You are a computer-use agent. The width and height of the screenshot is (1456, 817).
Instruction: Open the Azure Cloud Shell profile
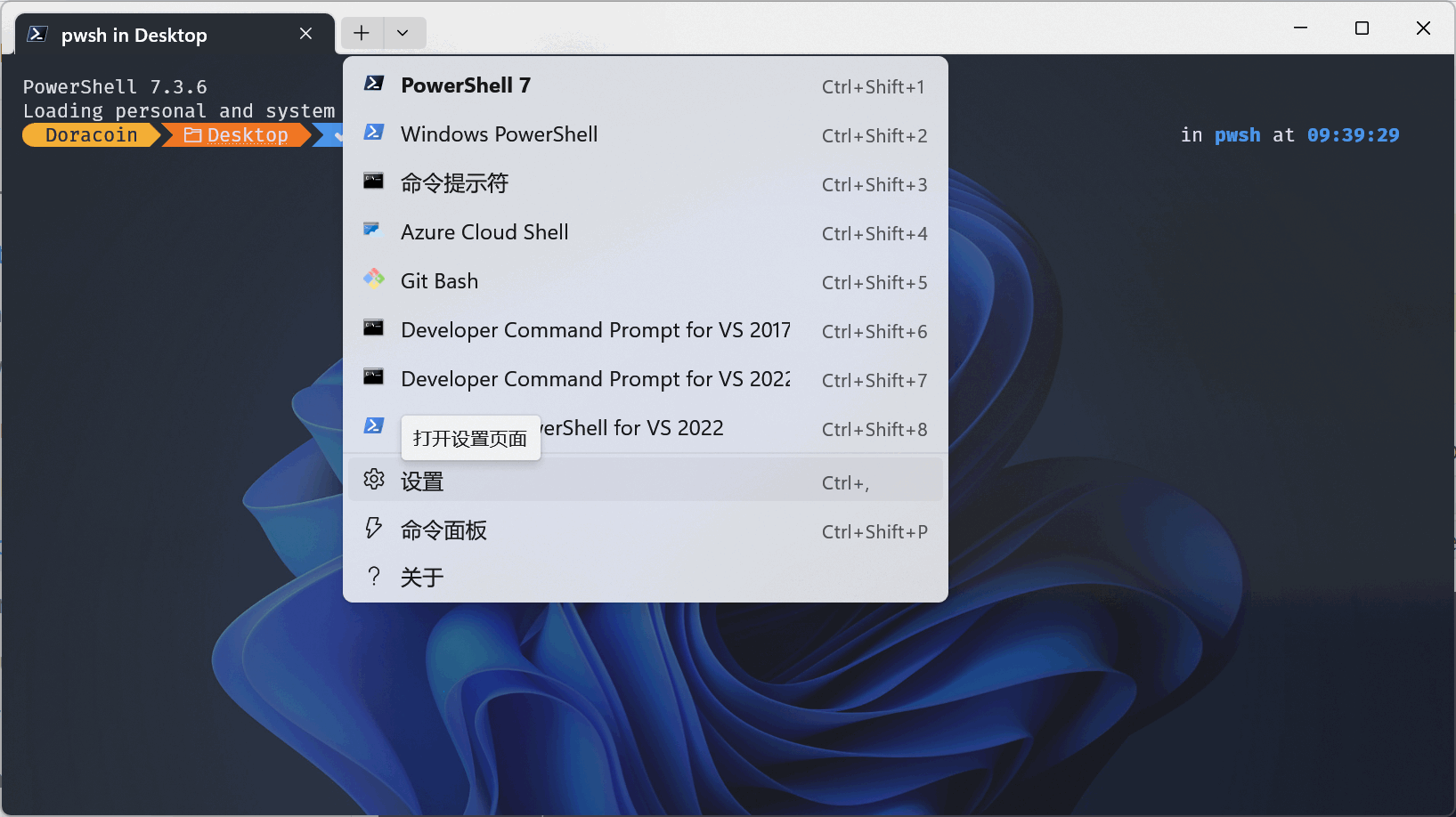click(645, 232)
